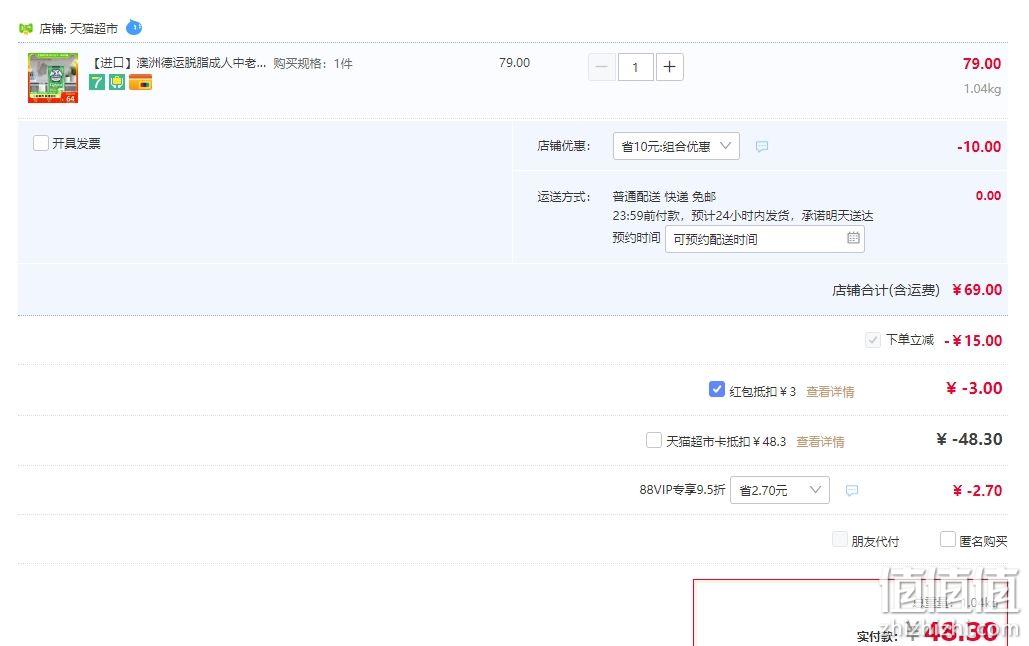Check the 匿名购买 checkbox
Image resolution: width=1029 pixels, height=646 pixels.
tap(948, 540)
